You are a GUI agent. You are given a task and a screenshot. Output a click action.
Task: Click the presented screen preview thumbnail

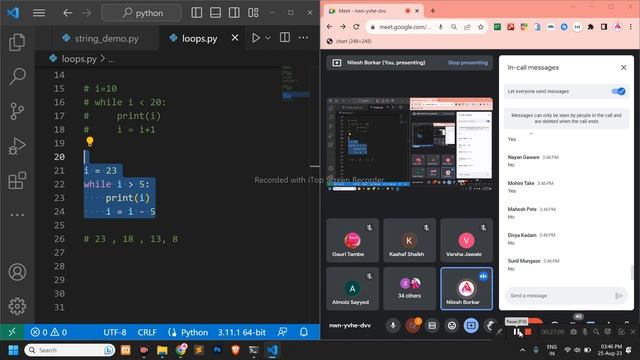(x=409, y=144)
